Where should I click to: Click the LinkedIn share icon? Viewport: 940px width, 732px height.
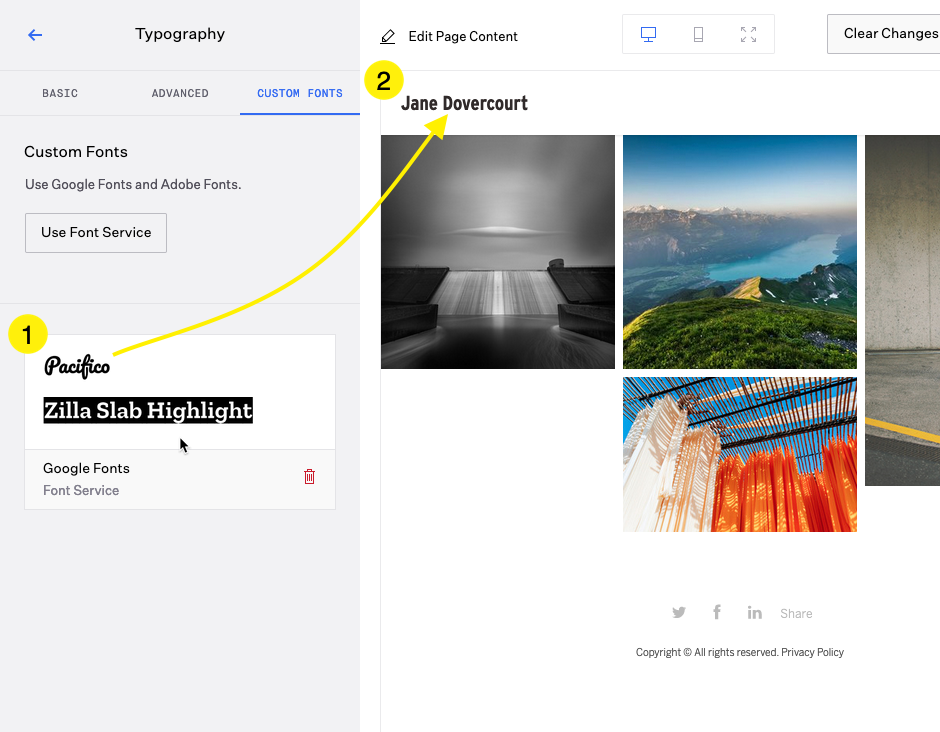tap(754, 612)
